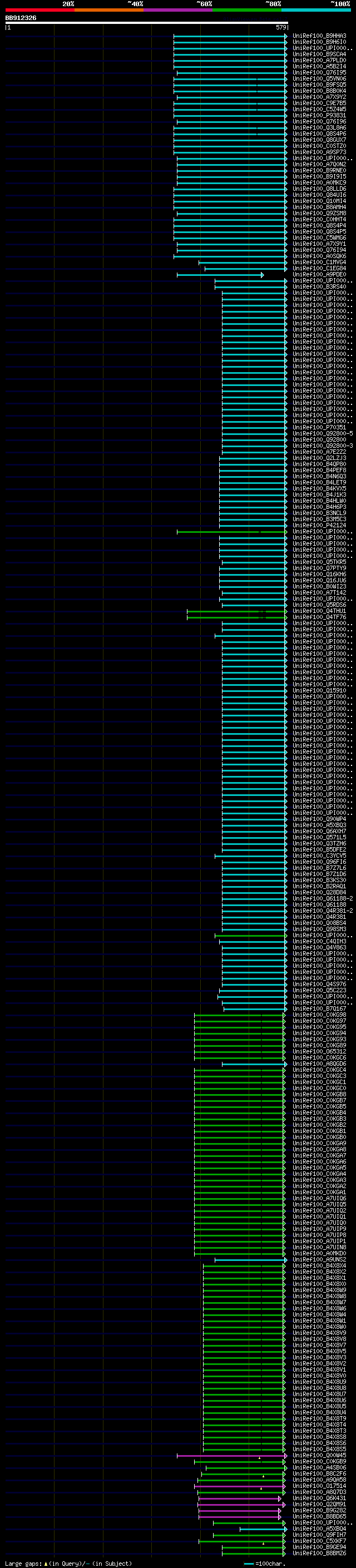Click label UniRef100_C1EG84
The width and height of the screenshot is (356, 1568).
pyautogui.click(x=319, y=269)
